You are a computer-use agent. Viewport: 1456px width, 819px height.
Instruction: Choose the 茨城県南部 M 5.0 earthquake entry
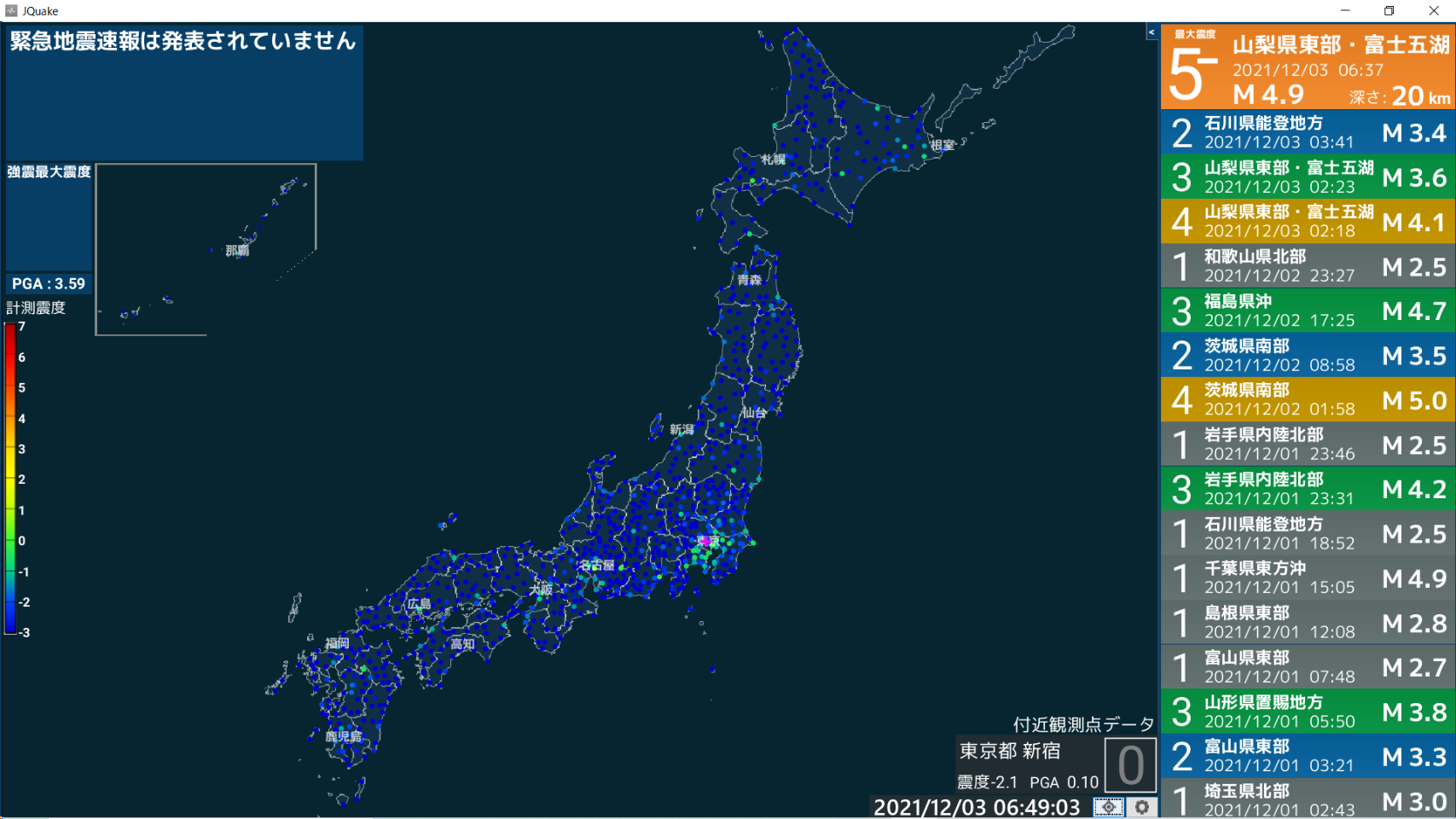pos(1308,399)
